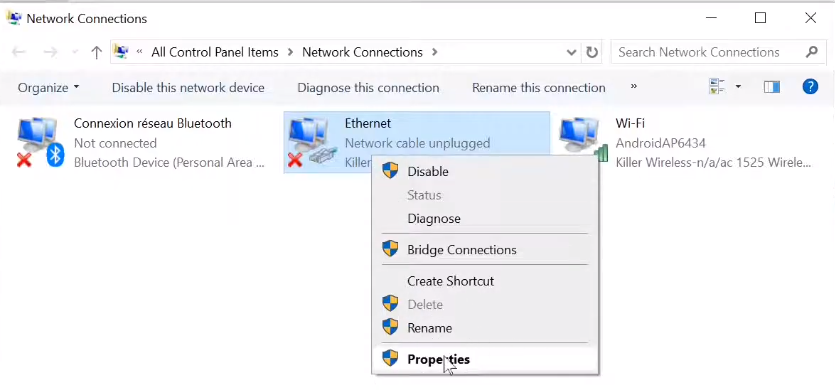Choose Status in the context menu
Image resolution: width=835 pixels, height=390 pixels.
485,195
